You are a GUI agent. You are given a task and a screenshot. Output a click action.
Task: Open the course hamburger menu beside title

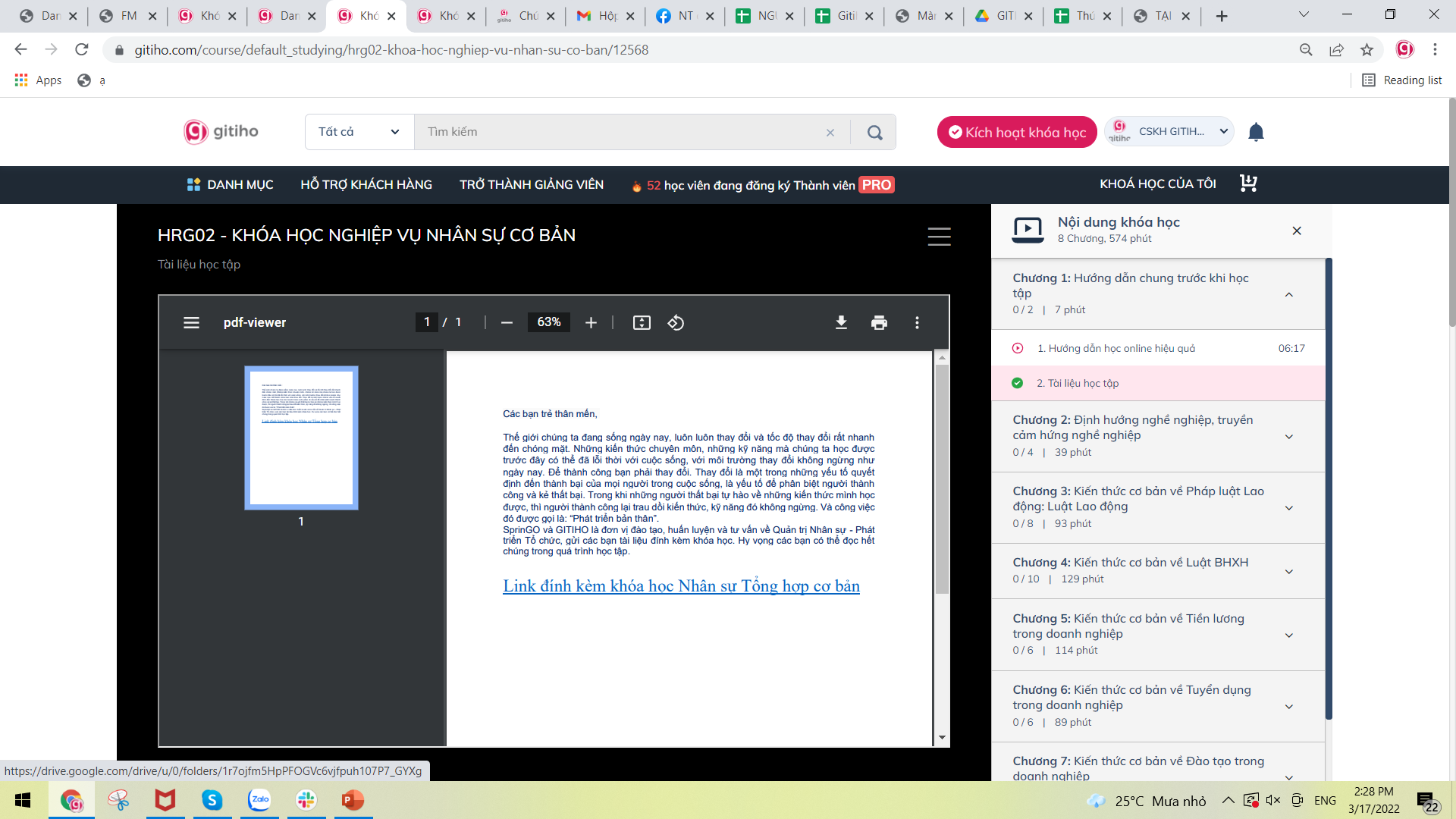coord(939,237)
